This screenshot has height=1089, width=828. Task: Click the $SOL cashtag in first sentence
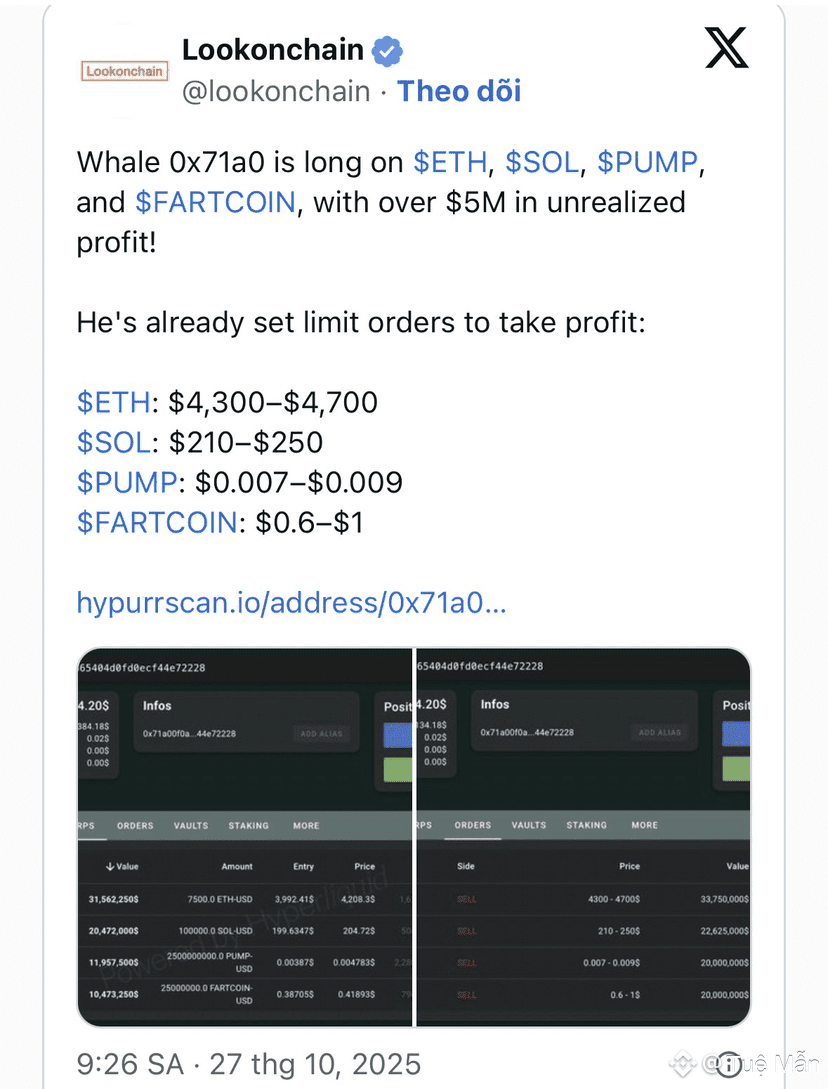[x=542, y=163]
